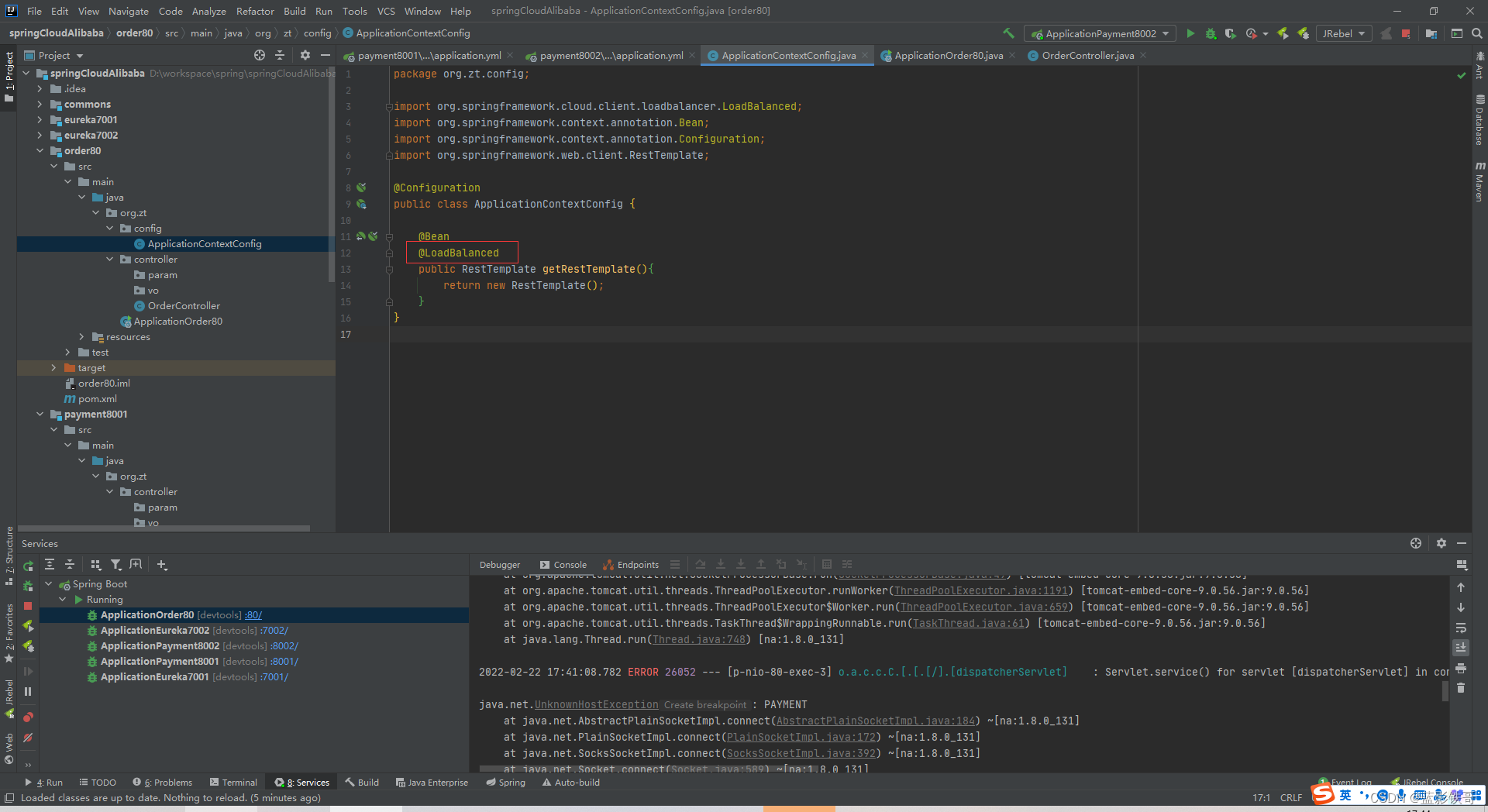Open the :80/ link for ApplicationOrder80
This screenshot has height=812, width=1488.
point(253,614)
